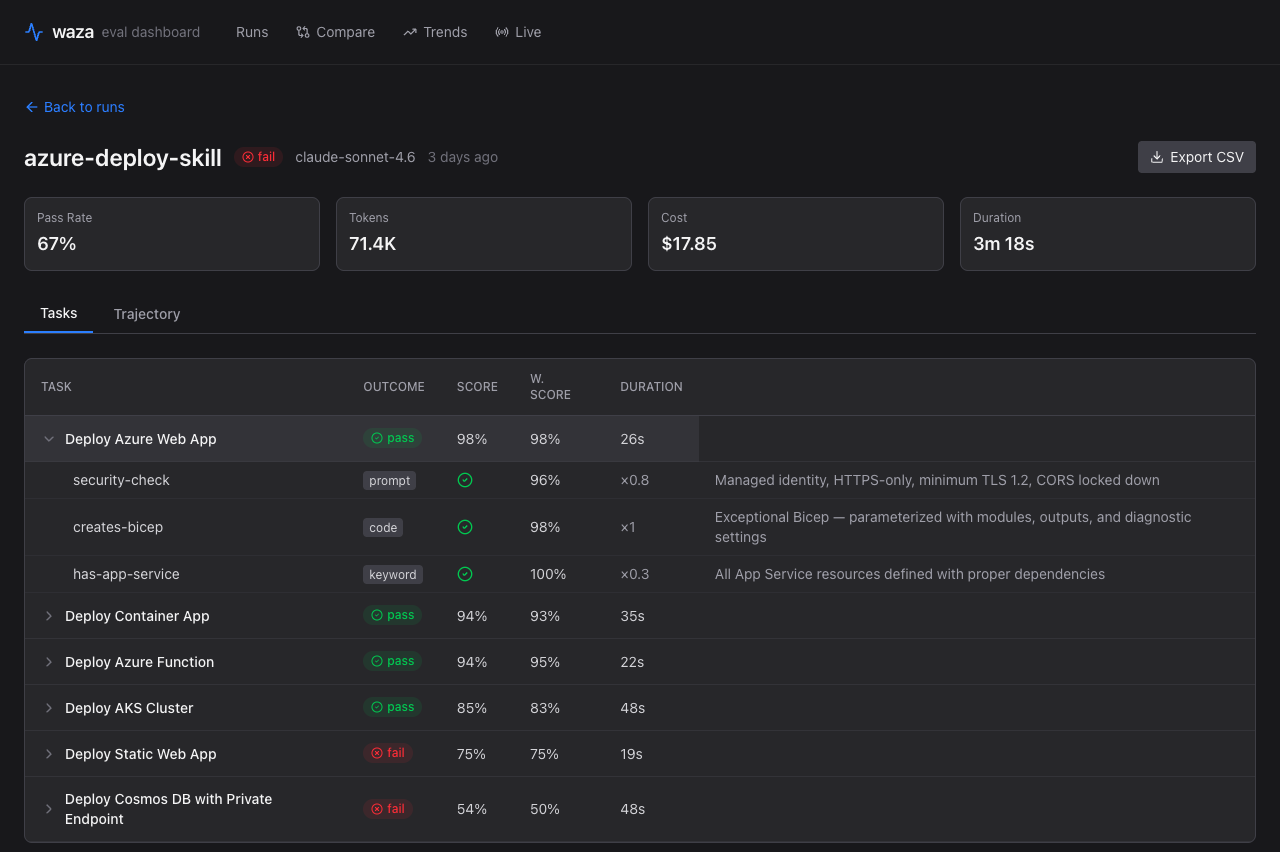Image resolution: width=1280 pixels, height=852 pixels.
Task: Click the Trends arrow icon
Action: click(410, 32)
